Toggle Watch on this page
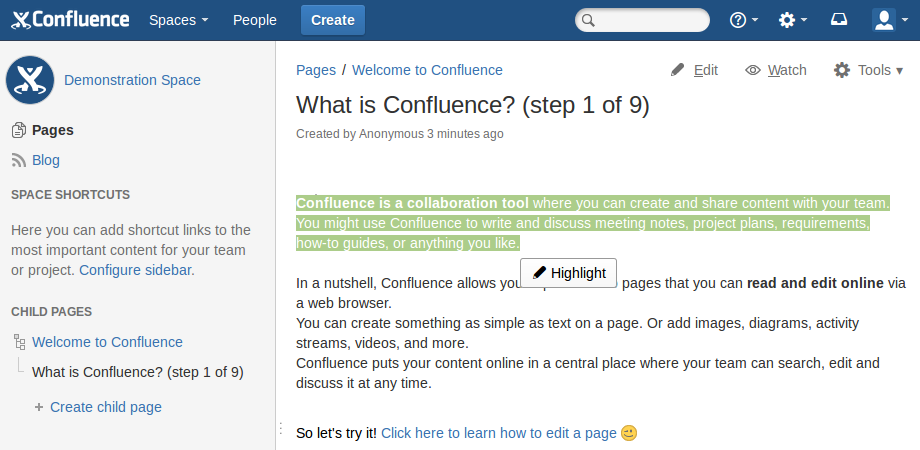 (x=776, y=70)
